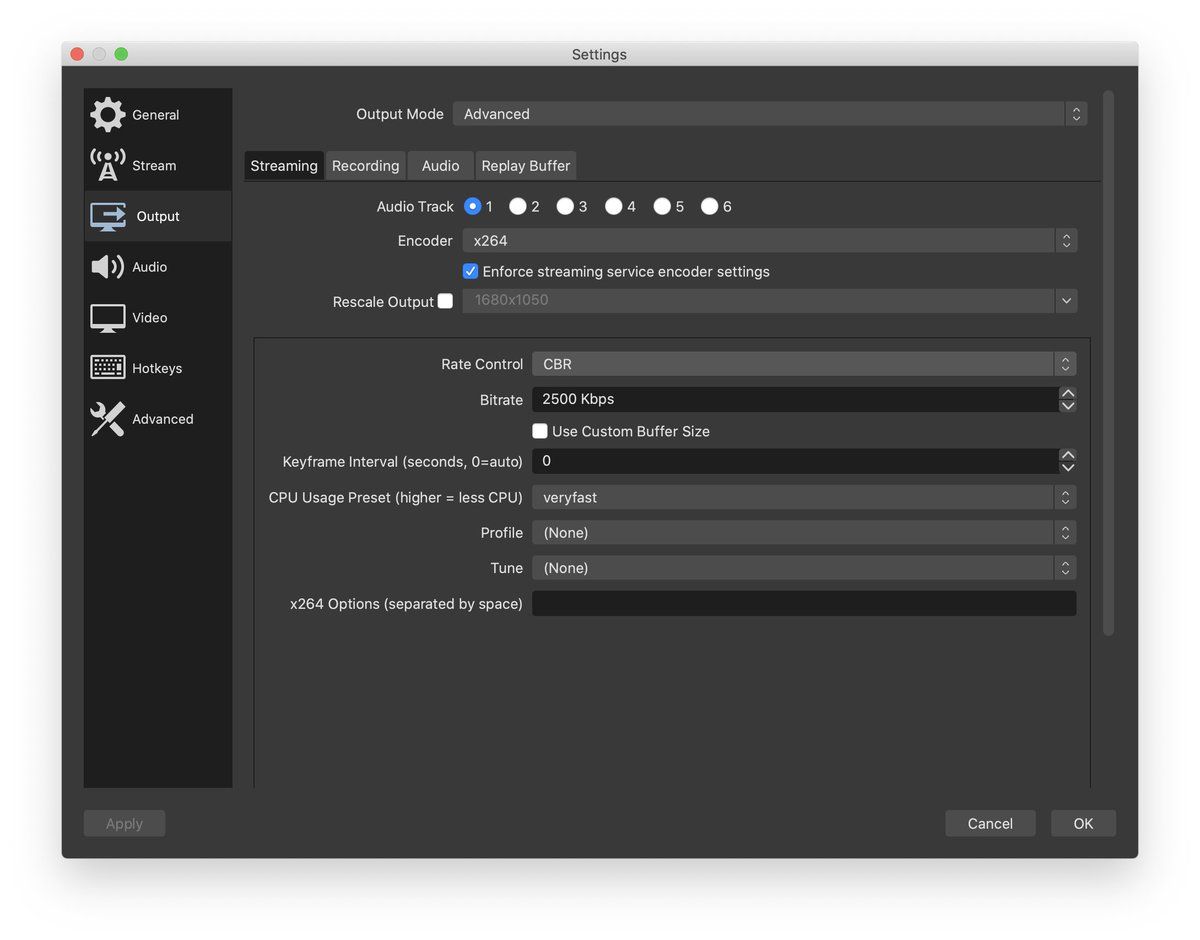Open Hotkeys settings via keyboard icon

coord(108,368)
